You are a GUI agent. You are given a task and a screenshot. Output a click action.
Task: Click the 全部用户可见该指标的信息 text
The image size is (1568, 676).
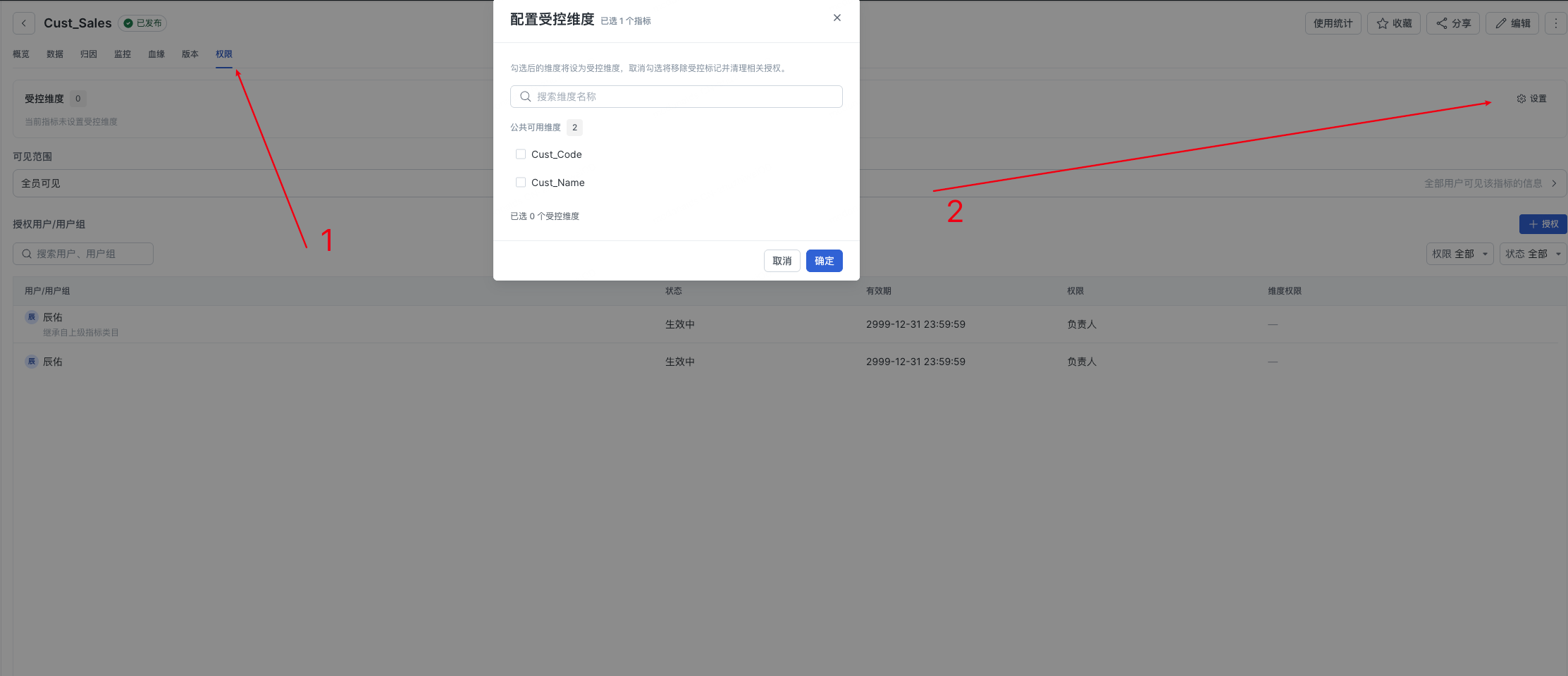(x=1483, y=183)
